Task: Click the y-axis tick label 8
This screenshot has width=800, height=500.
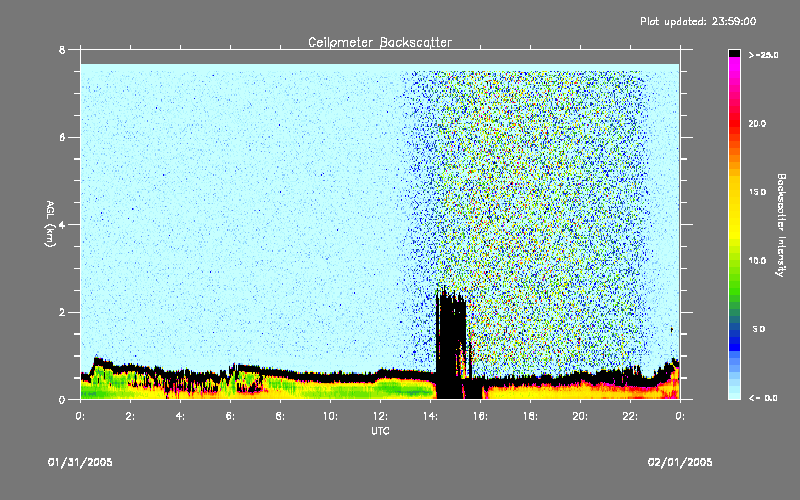Action: click(x=62, y=50)
